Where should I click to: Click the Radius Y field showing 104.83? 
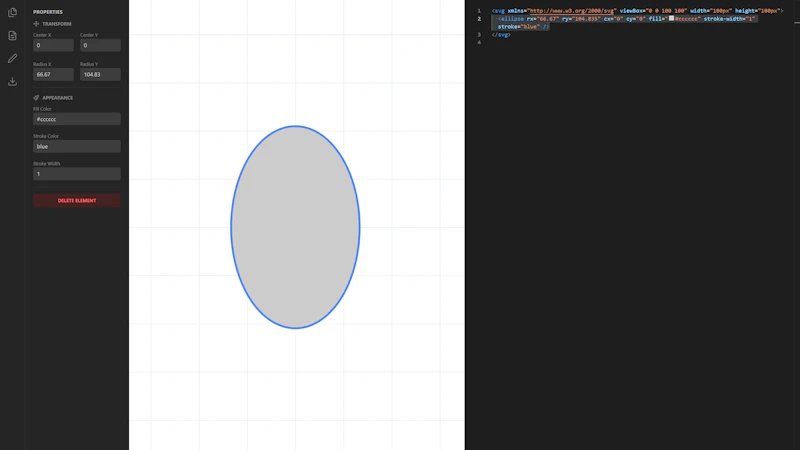(x=100, y=74)
